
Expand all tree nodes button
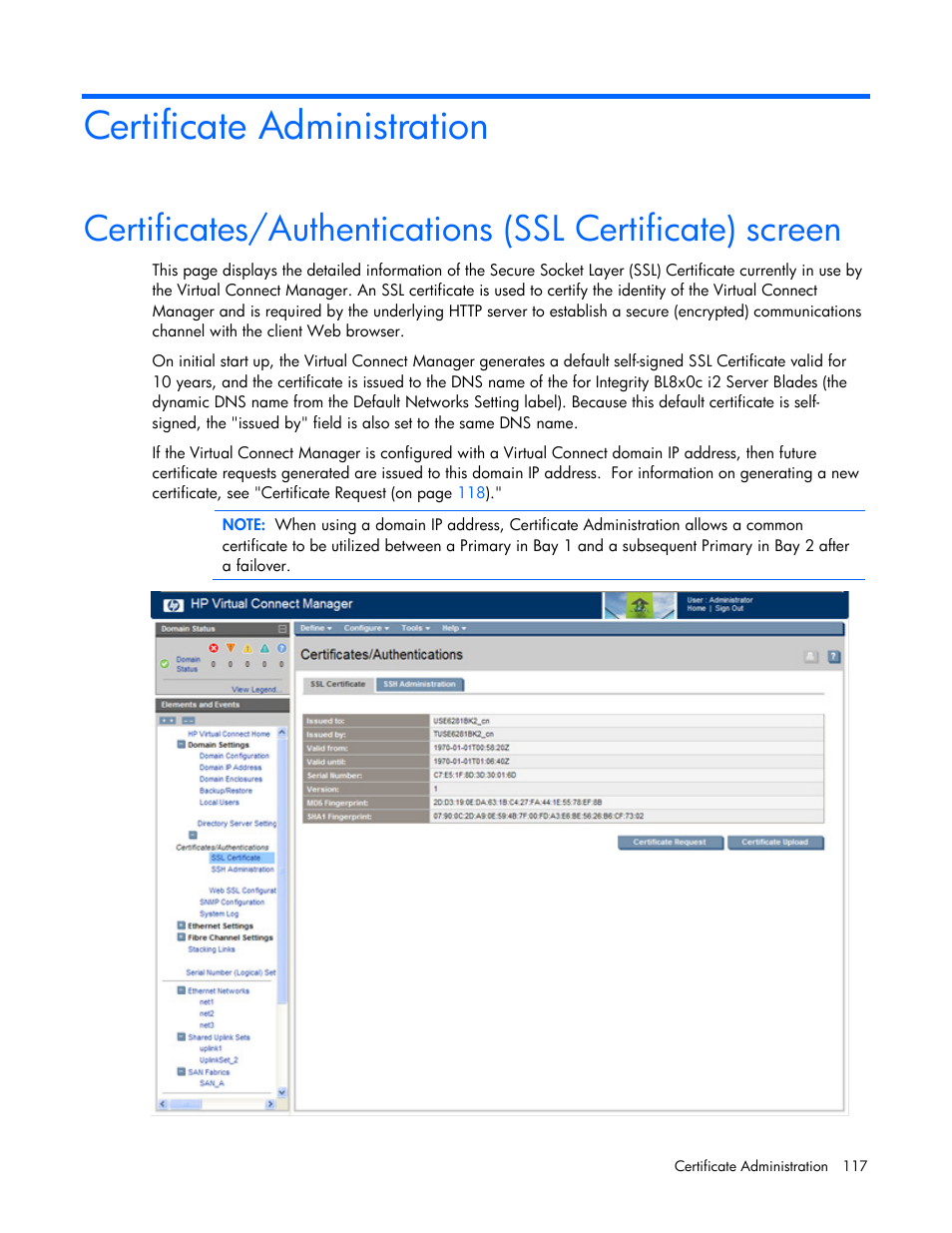point(168,720)
